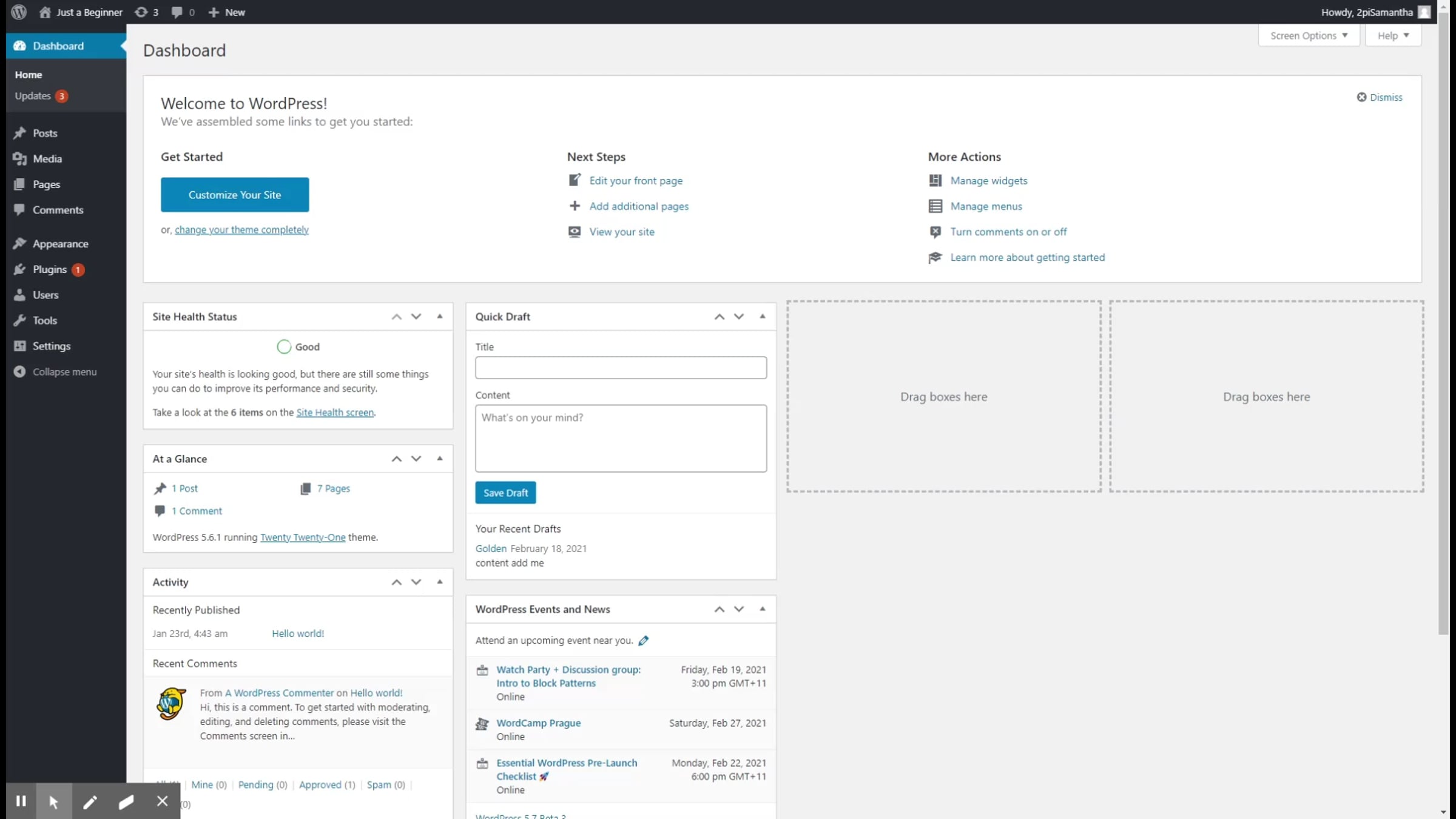This screenshot has width=1456, height=819.
Task: Move WordPress Events and News box down
Action: (x=739, y=609)
